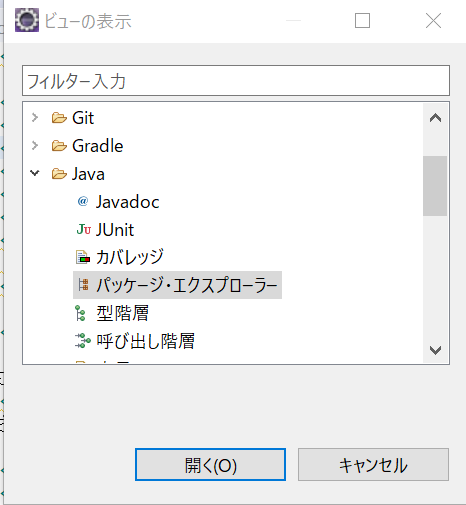This screenshot has height=505, width=466.
Task: Expand the Git category
Action: [x=35, y=118]
